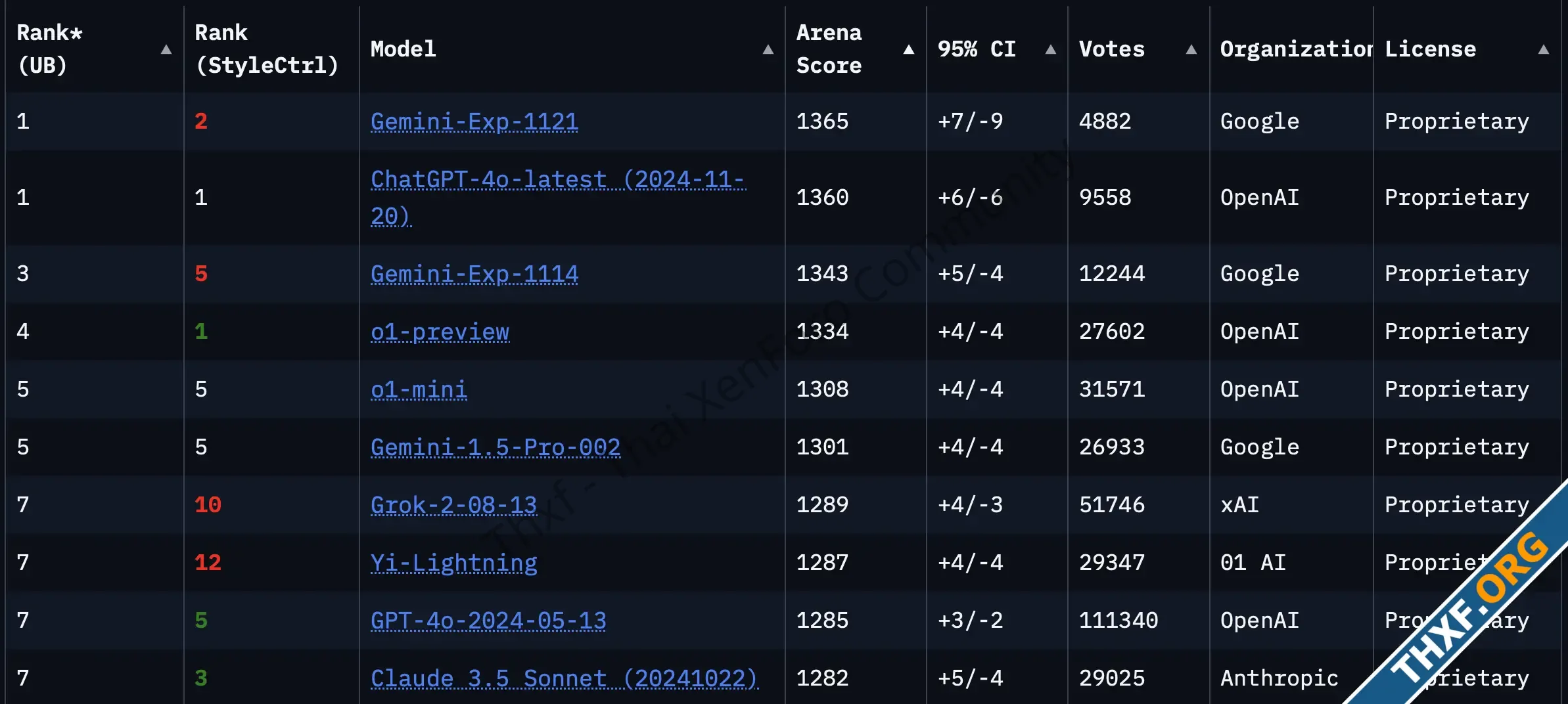This screenshot has height=704, width=1568.
Task: Open o1-mini model link
Action: point(419,389)
